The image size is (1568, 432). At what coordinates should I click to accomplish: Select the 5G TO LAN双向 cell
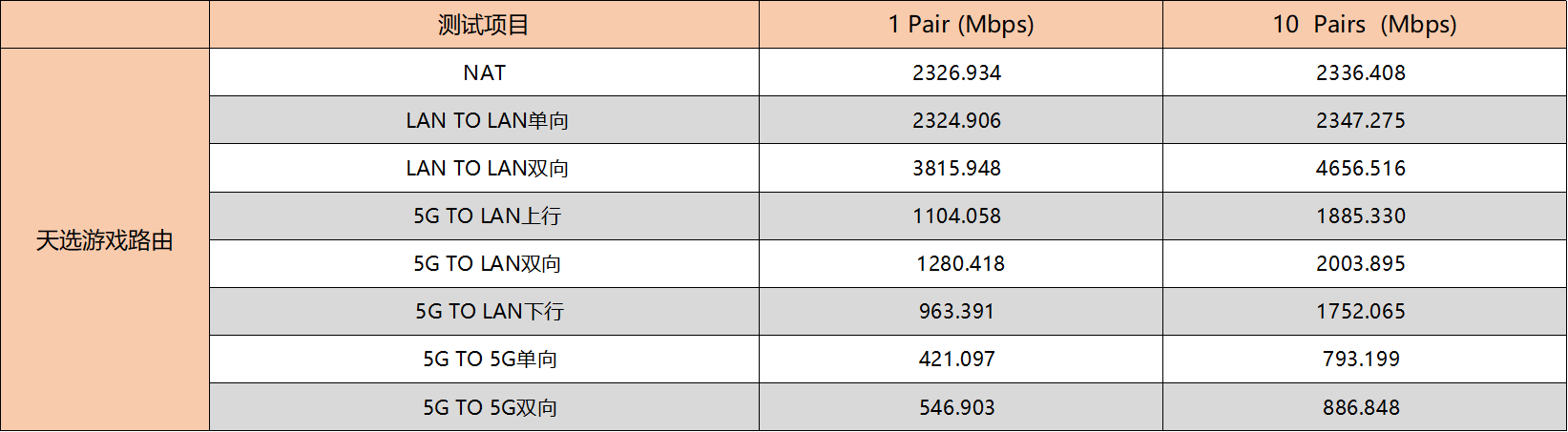point(484,263)
